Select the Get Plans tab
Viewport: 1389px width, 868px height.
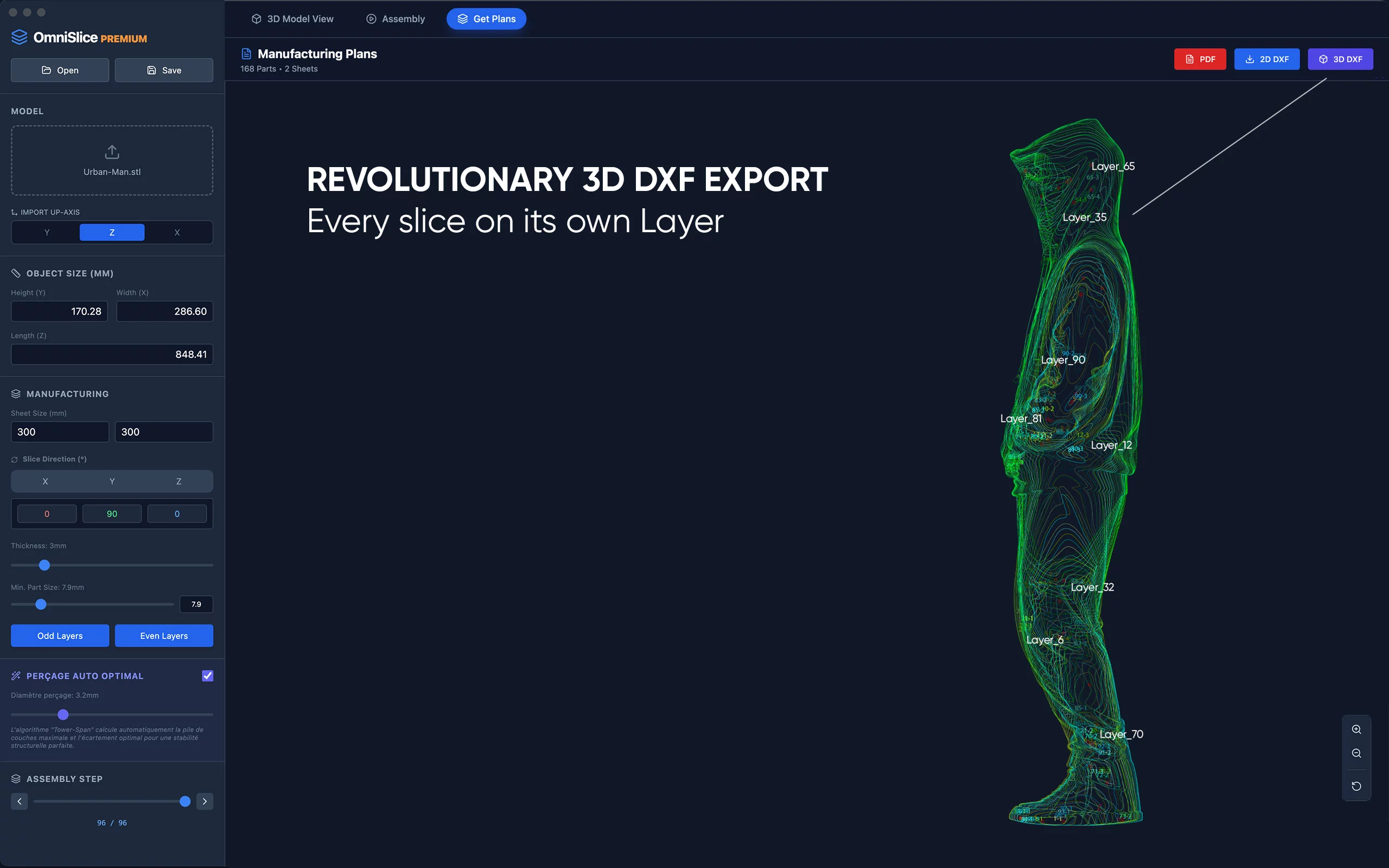[486, 19]
